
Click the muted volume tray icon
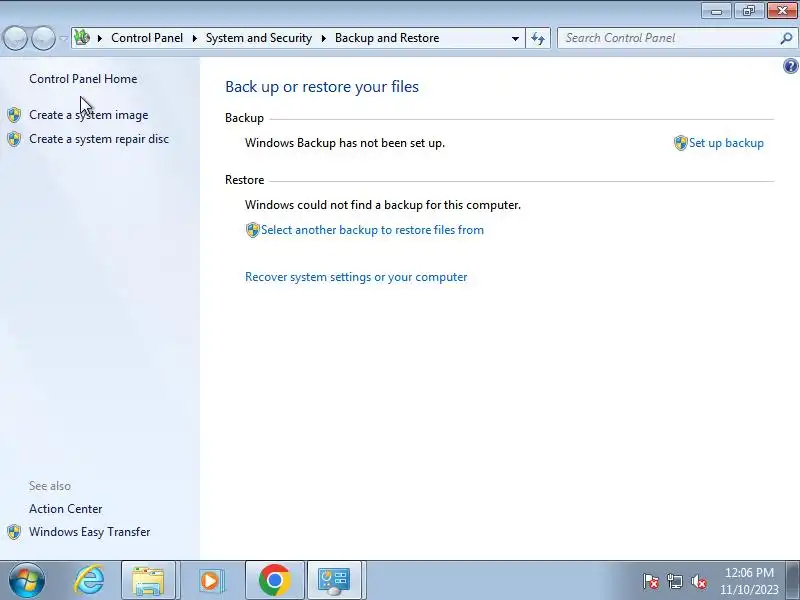point(699,581)
